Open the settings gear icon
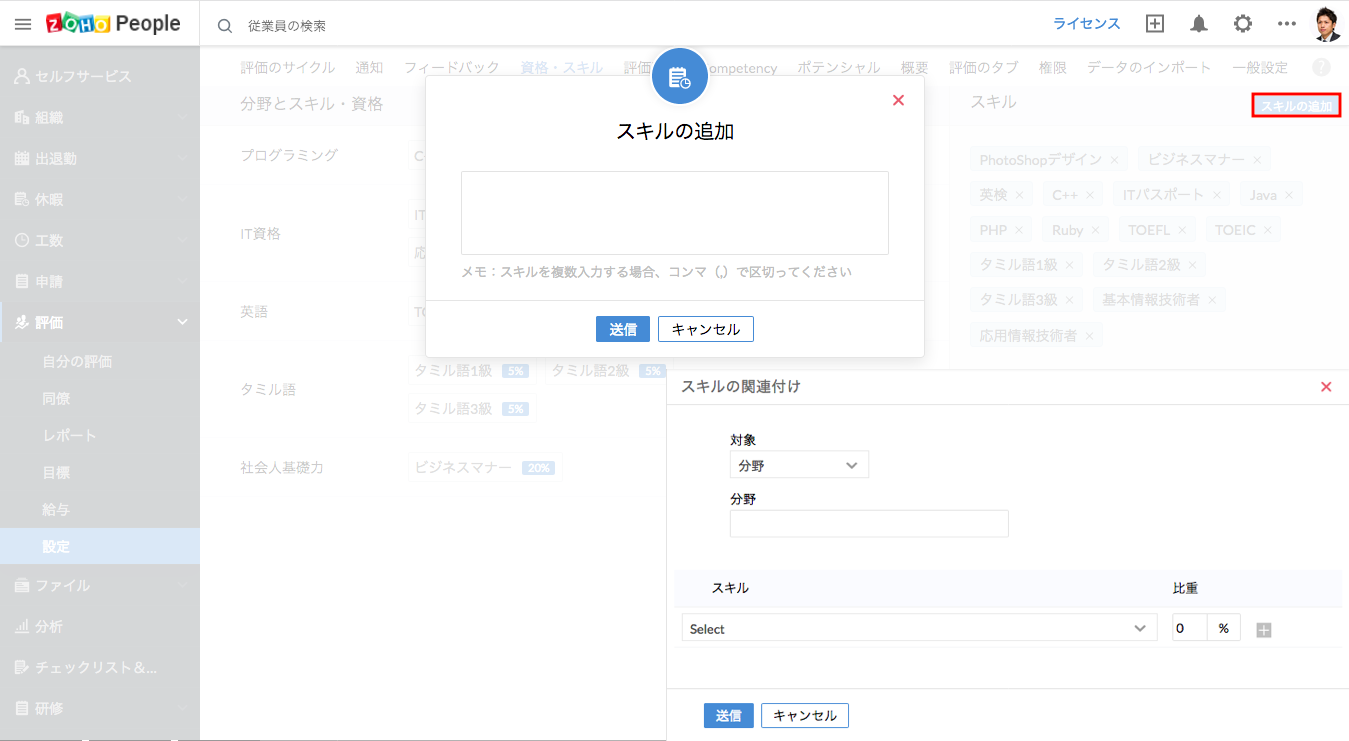Image resolution: width=1349 pixels, height=741 pixels. (x=1242, y=24)
